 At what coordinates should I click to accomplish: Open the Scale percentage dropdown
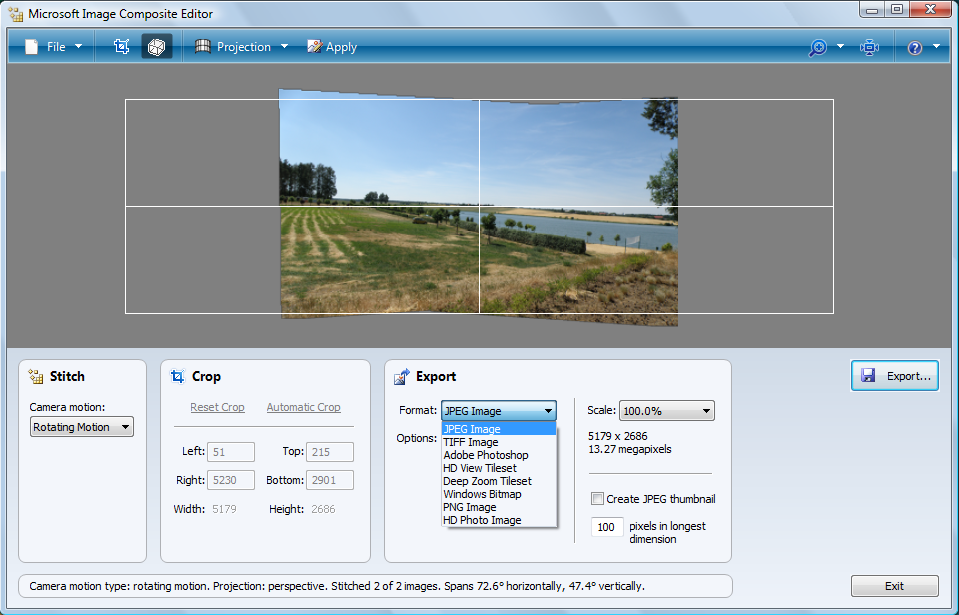(667, 411)
